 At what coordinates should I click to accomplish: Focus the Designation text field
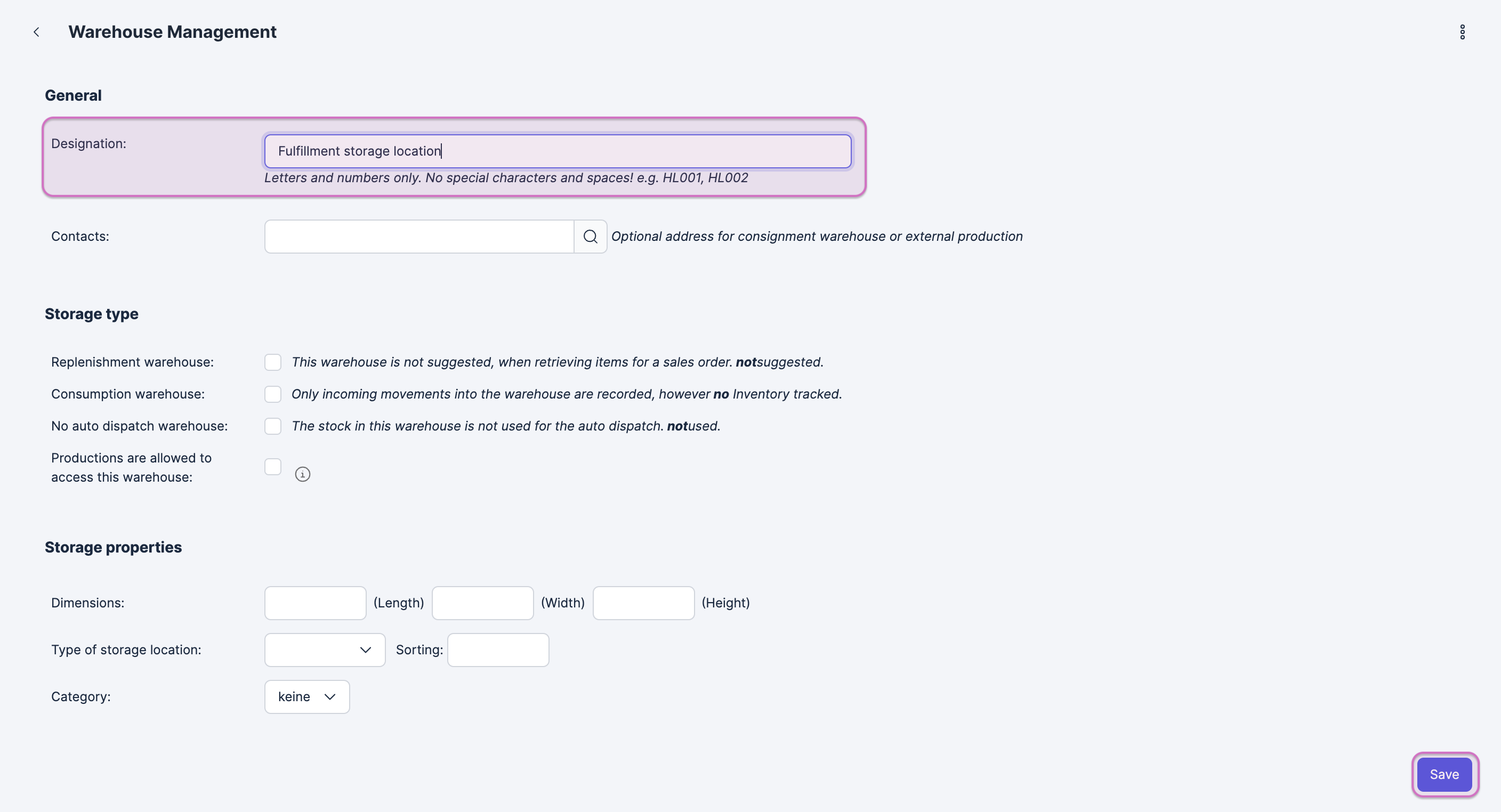pyautogui.click(x=558, y=151)
